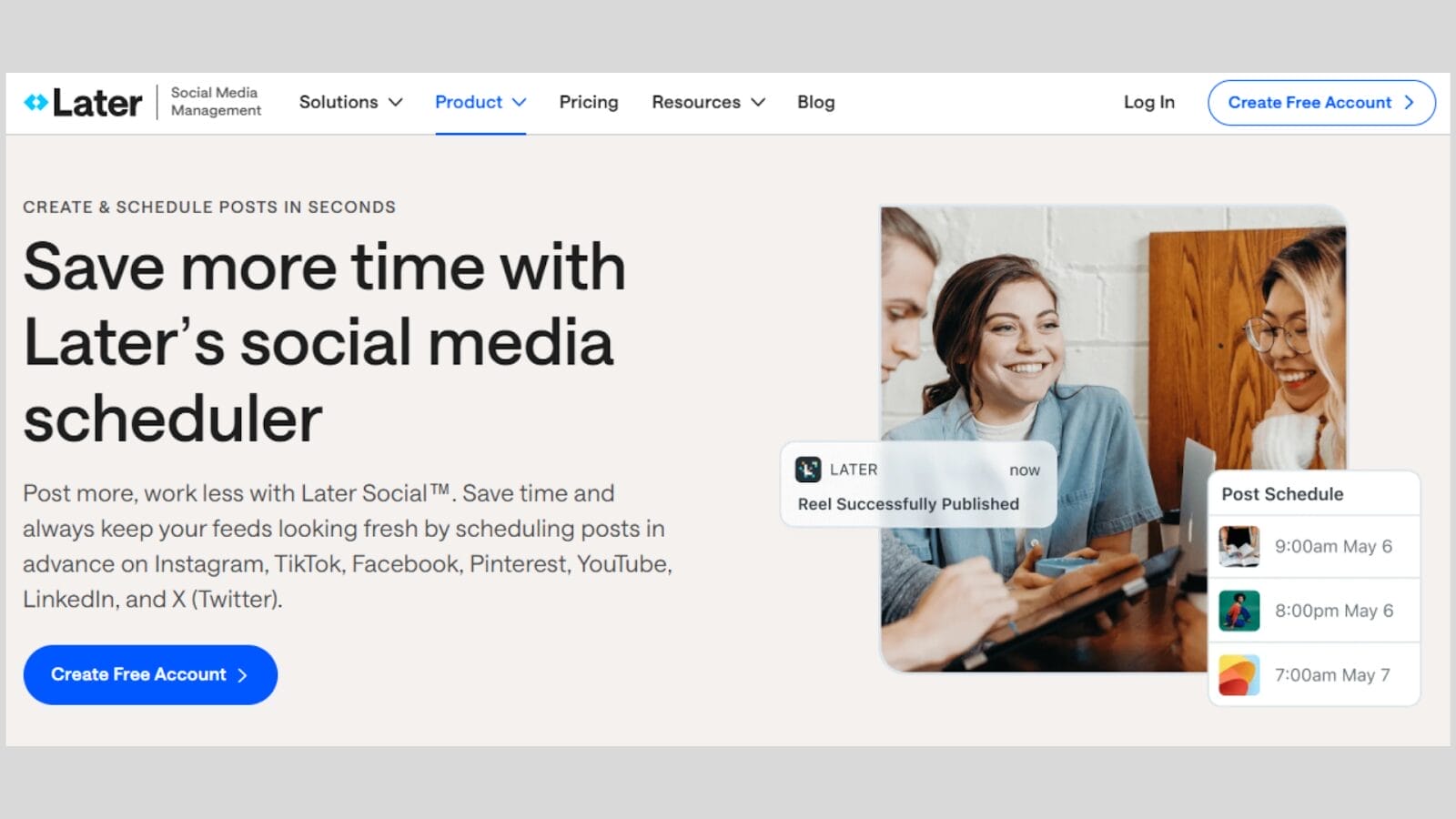1456x819 pixels.
Task: Click the arrow in the blue Create Free Account button
Action: [x=242, y=675]
